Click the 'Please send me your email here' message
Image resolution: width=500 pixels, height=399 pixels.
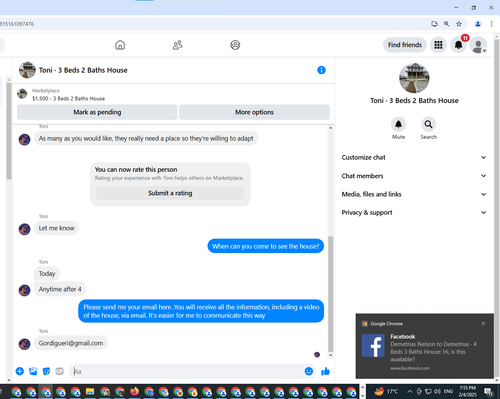(x=201, y=311)
